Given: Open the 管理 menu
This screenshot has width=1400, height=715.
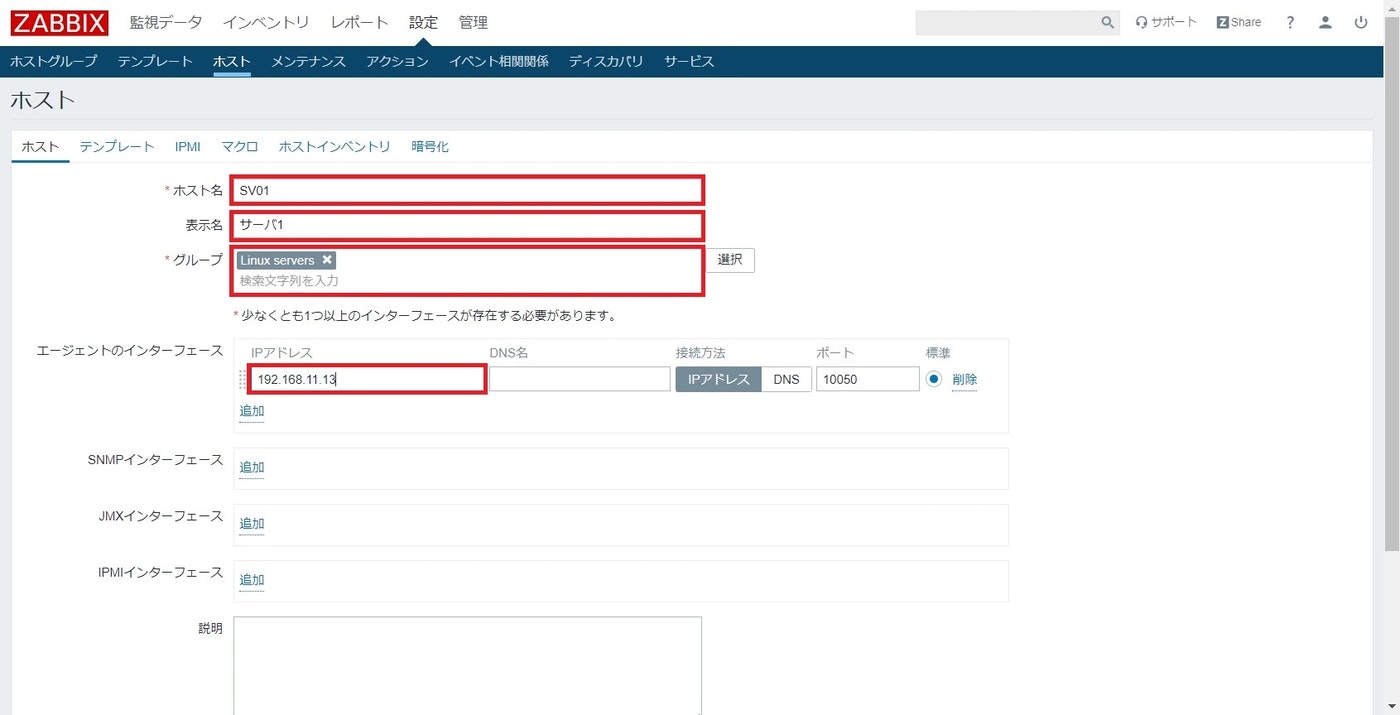Looking at the screenshot, I should click(473, 21).
